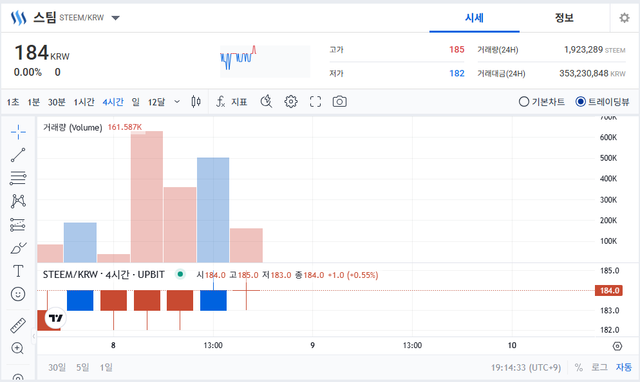640x382 pixels.
Task: Take a chart snapshot with camera icon
Action: pos(340,102)
